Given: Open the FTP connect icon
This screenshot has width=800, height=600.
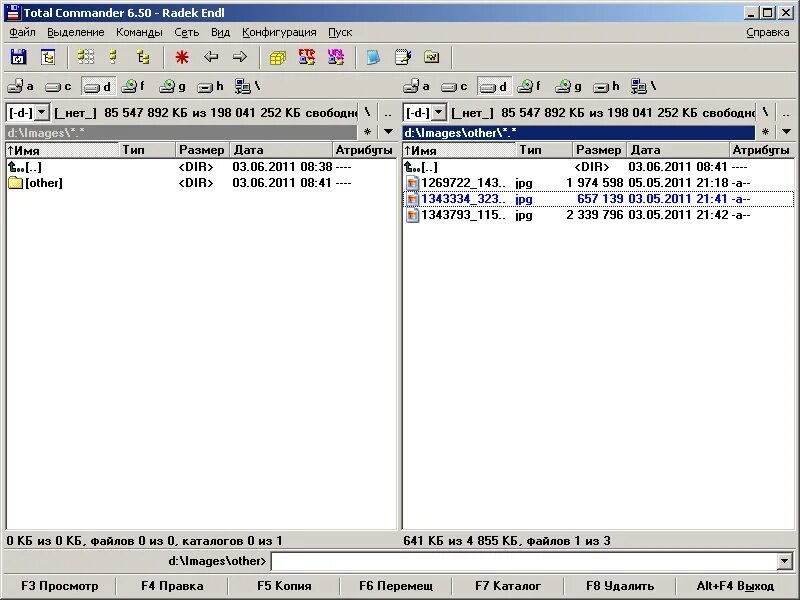Looking at the screenshot, I should point(307,57).
